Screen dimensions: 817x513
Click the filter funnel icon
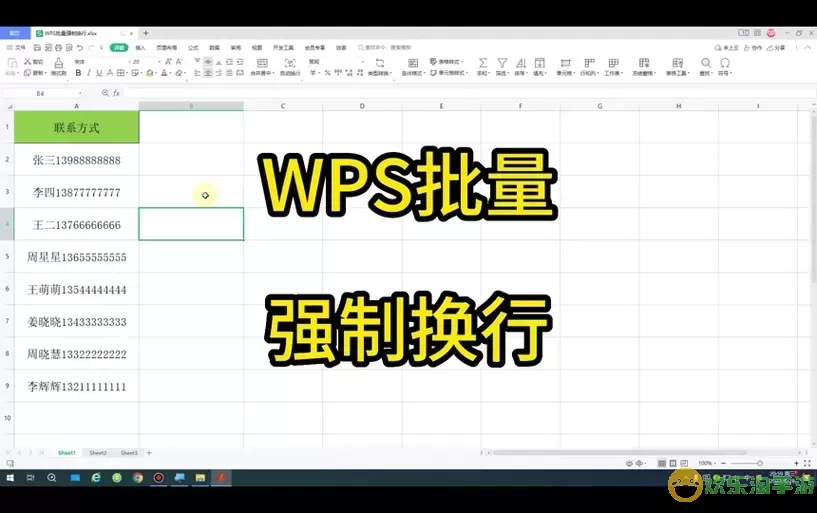502,63
